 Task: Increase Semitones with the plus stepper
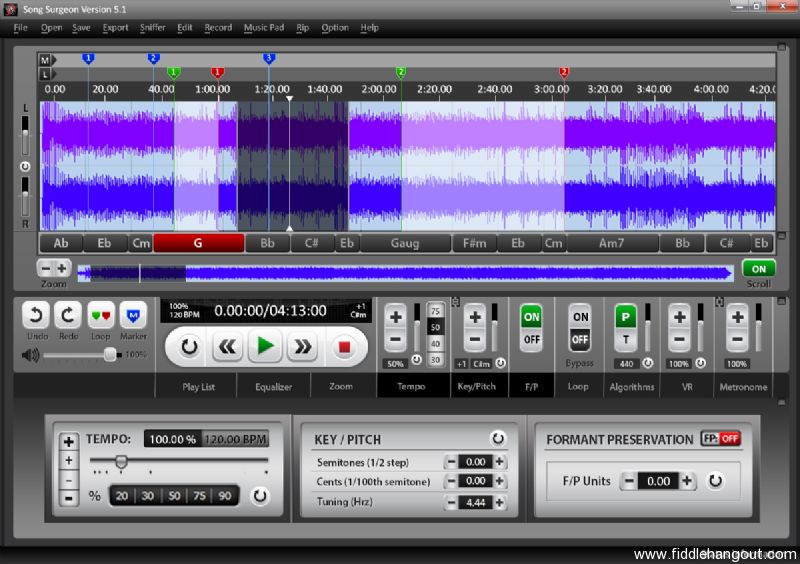500,462
